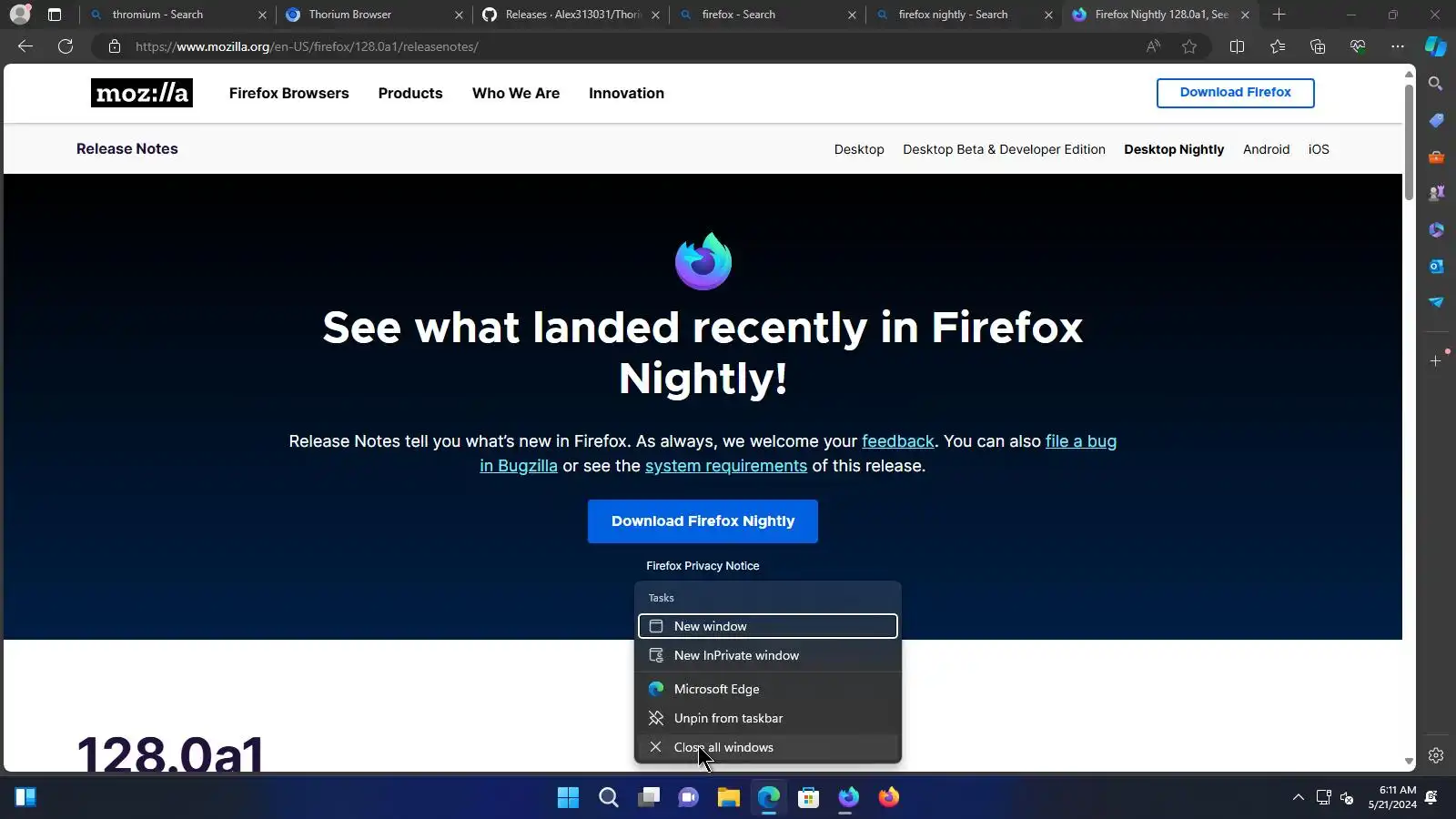Choose Close all windows
This screenshot has height=819, width=1456.
[x=768, y=747]
